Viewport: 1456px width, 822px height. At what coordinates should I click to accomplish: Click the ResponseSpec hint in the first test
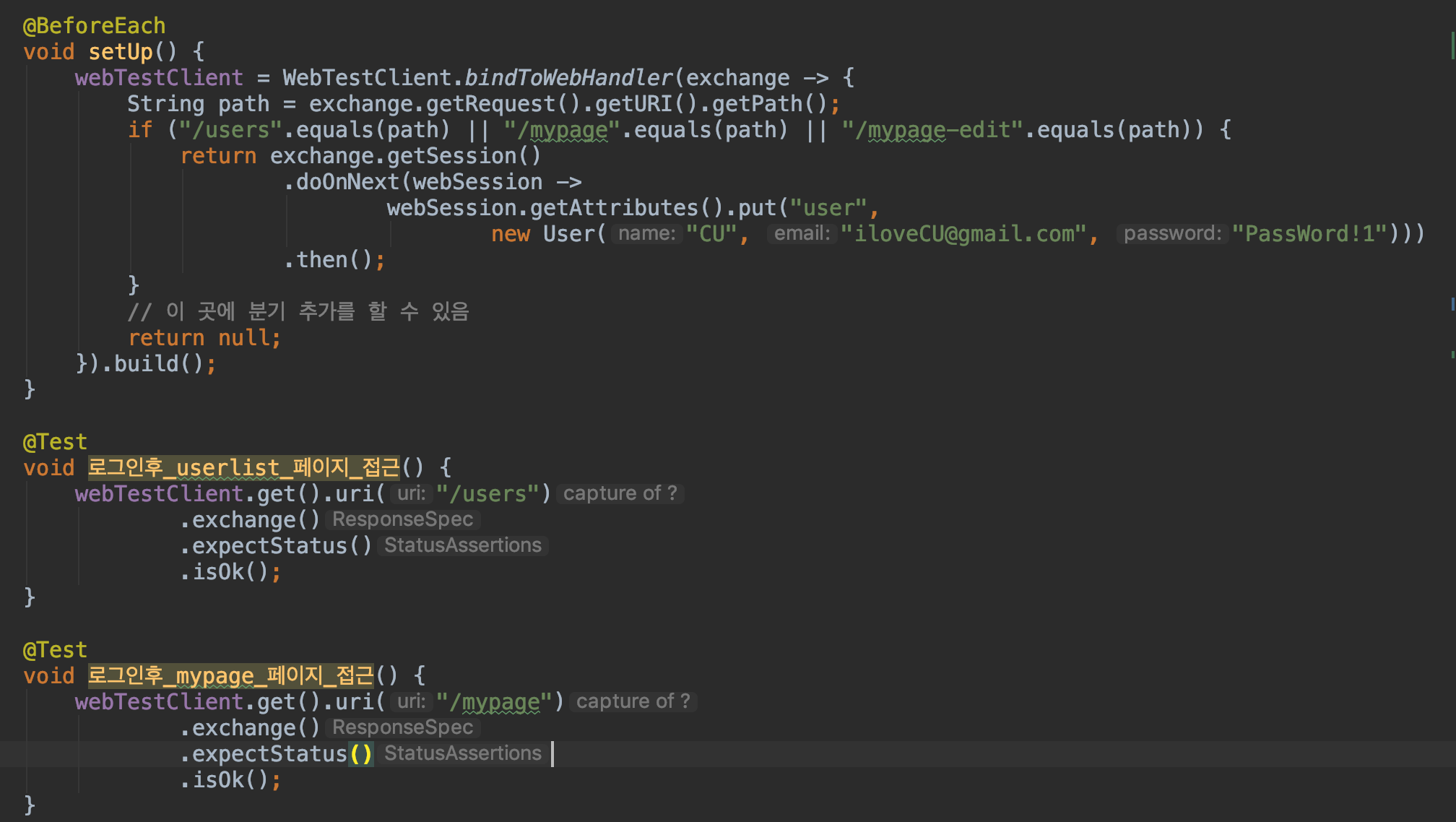point(402,520)
